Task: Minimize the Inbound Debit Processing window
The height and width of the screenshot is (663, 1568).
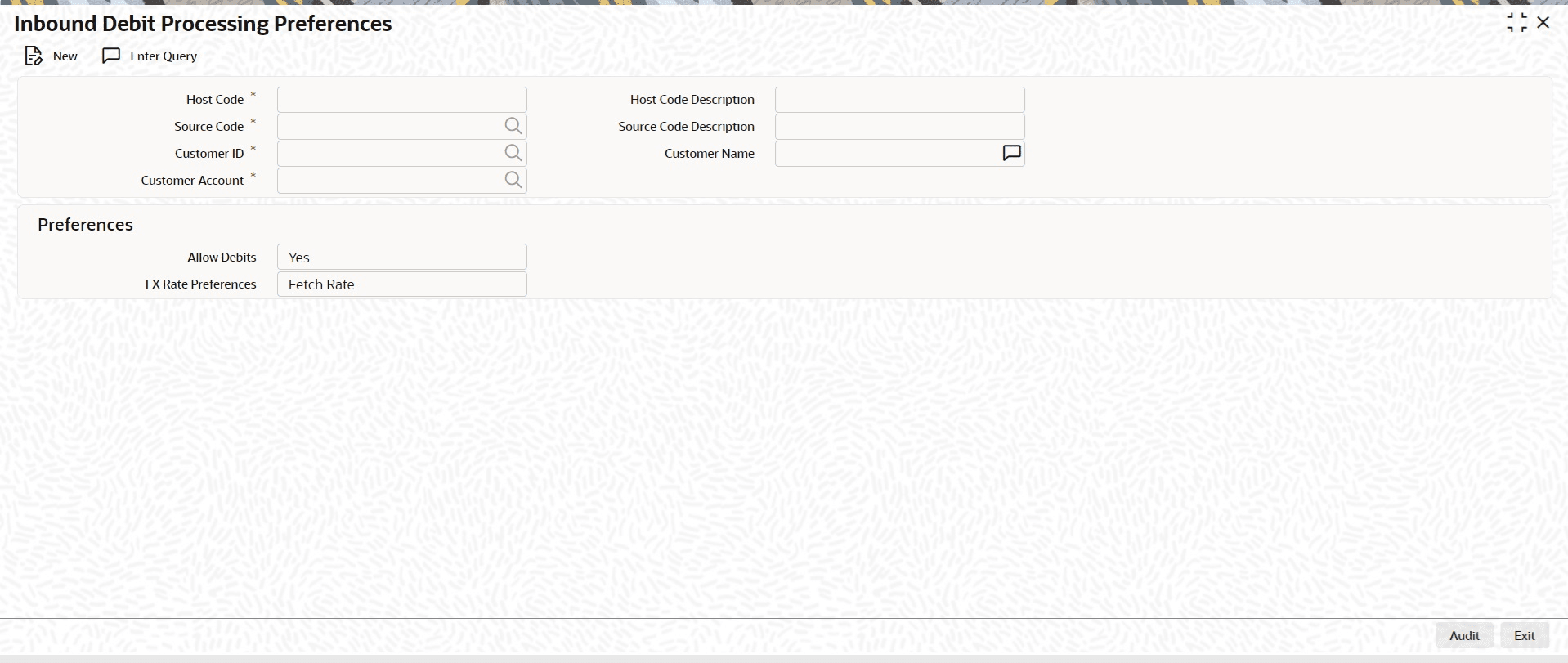Action: click(1516, 23)
